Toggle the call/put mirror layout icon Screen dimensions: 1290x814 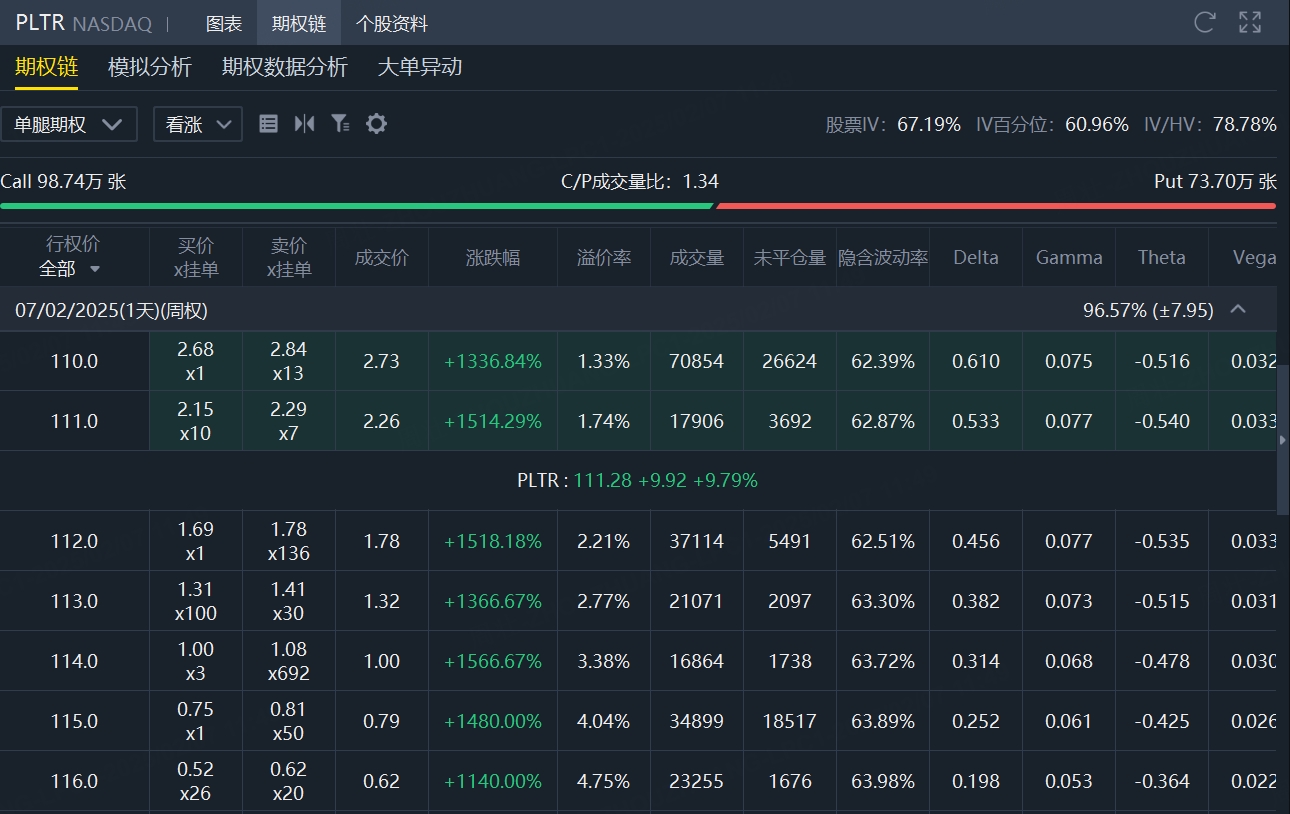pos(304,124)
